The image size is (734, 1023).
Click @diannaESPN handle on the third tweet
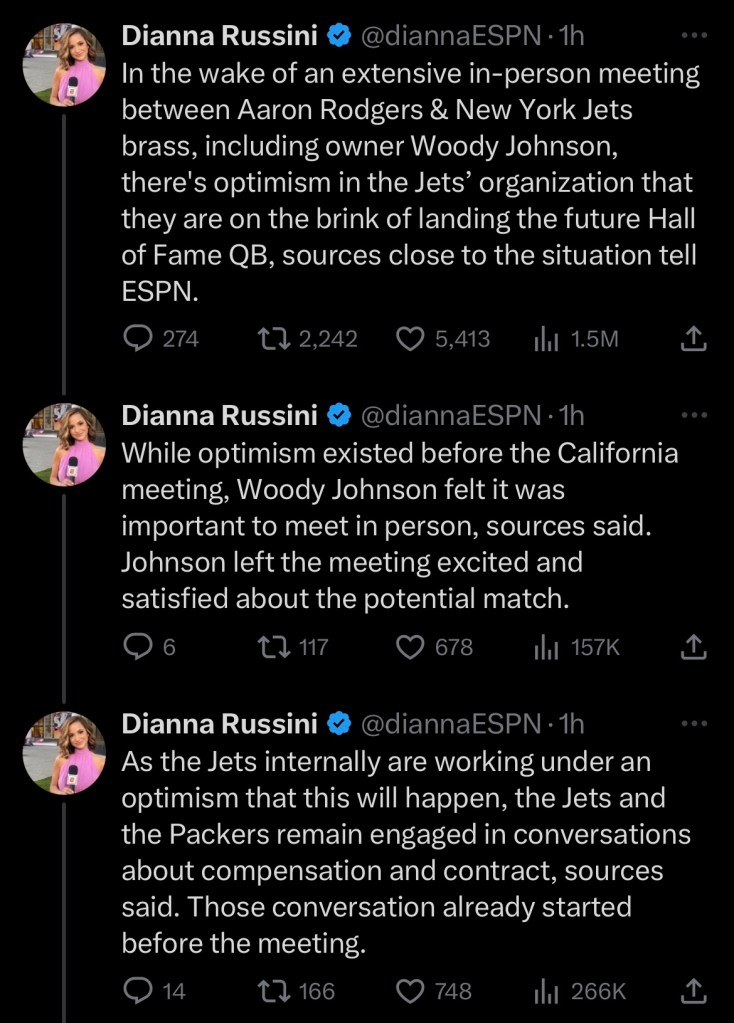[448, 723]
